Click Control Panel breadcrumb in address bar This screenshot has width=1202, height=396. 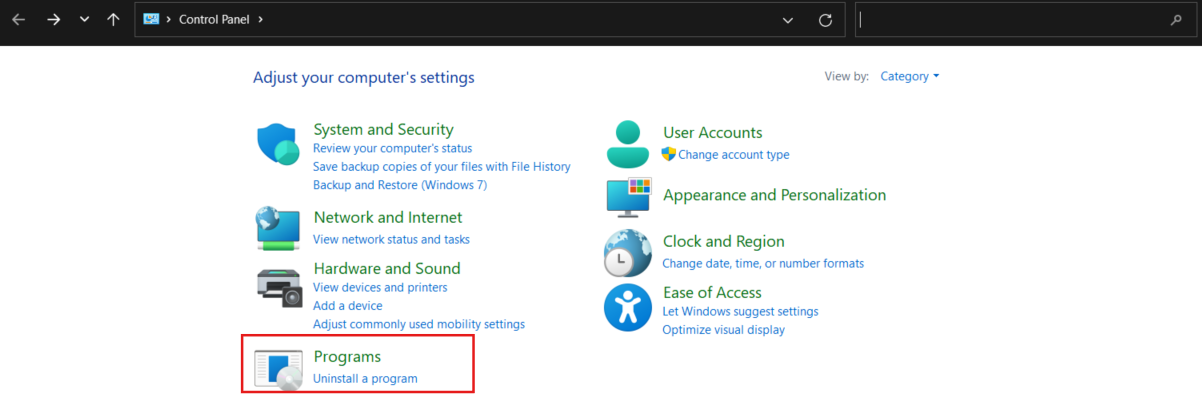213,20
